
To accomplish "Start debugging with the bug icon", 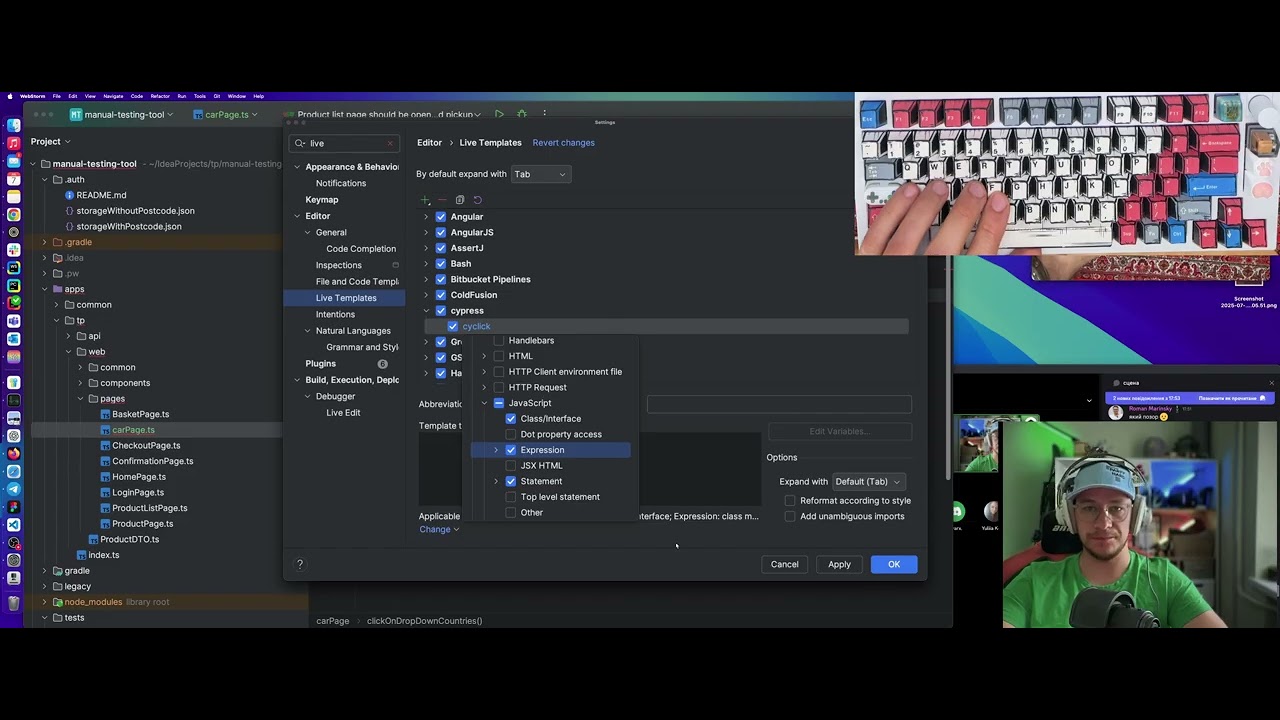I will pyautogui.click(x=520, y=114).
